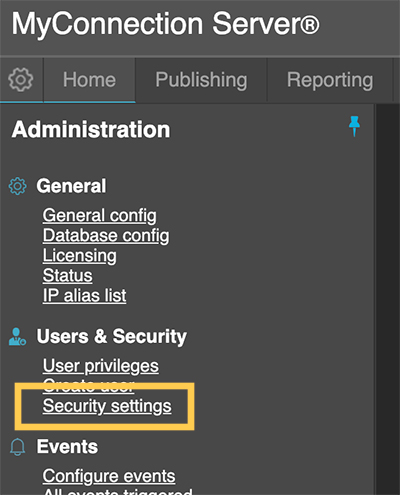The image size is (400, 495).
Task: Click the General section heading text
Action: click(x=71, y=186)
